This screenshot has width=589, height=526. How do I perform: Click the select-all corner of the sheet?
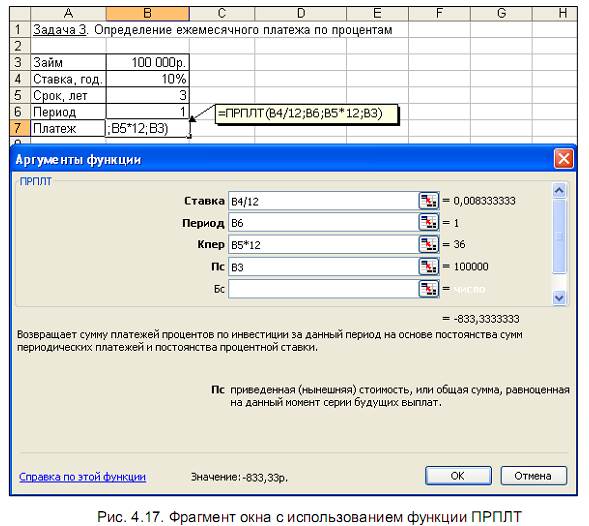pyautogui.click(x=20, y=14)
